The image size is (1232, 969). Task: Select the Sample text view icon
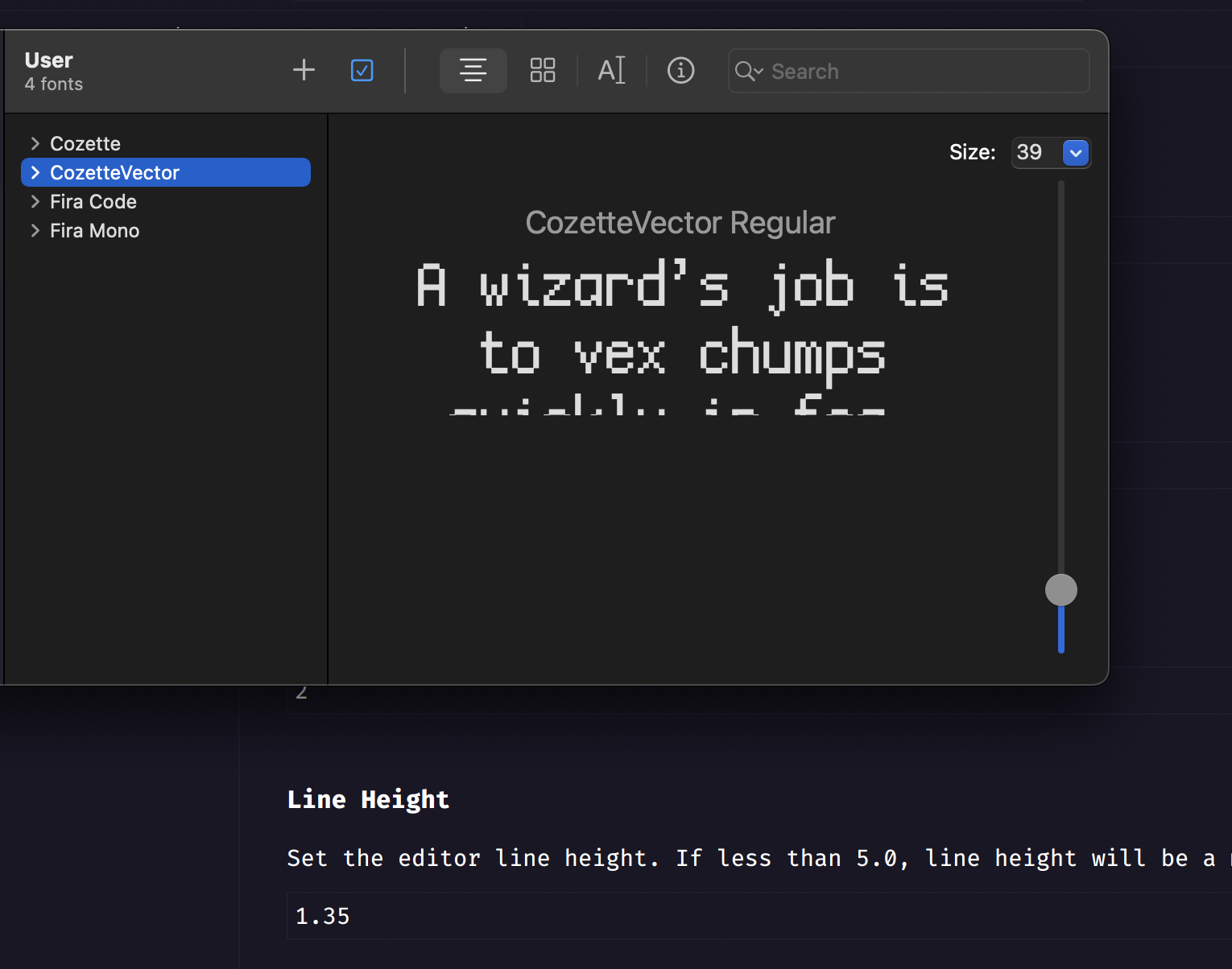473,70
